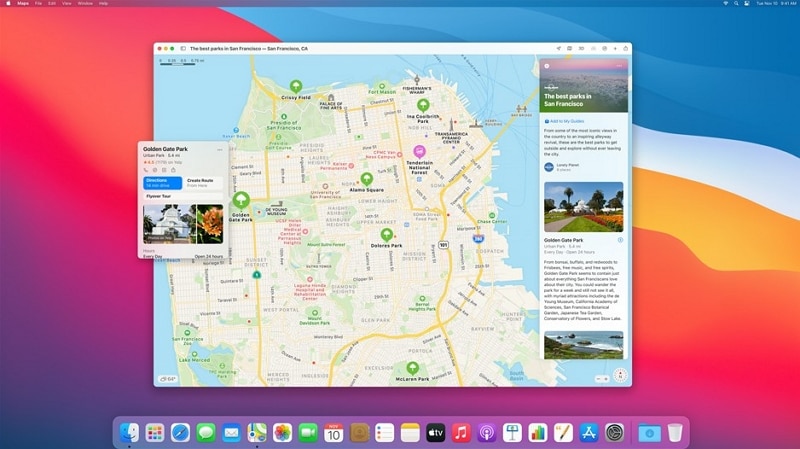Open Look Around binoculars in the toolbar
The height and width of the screenshot is (449, 800).
[593, 48]
